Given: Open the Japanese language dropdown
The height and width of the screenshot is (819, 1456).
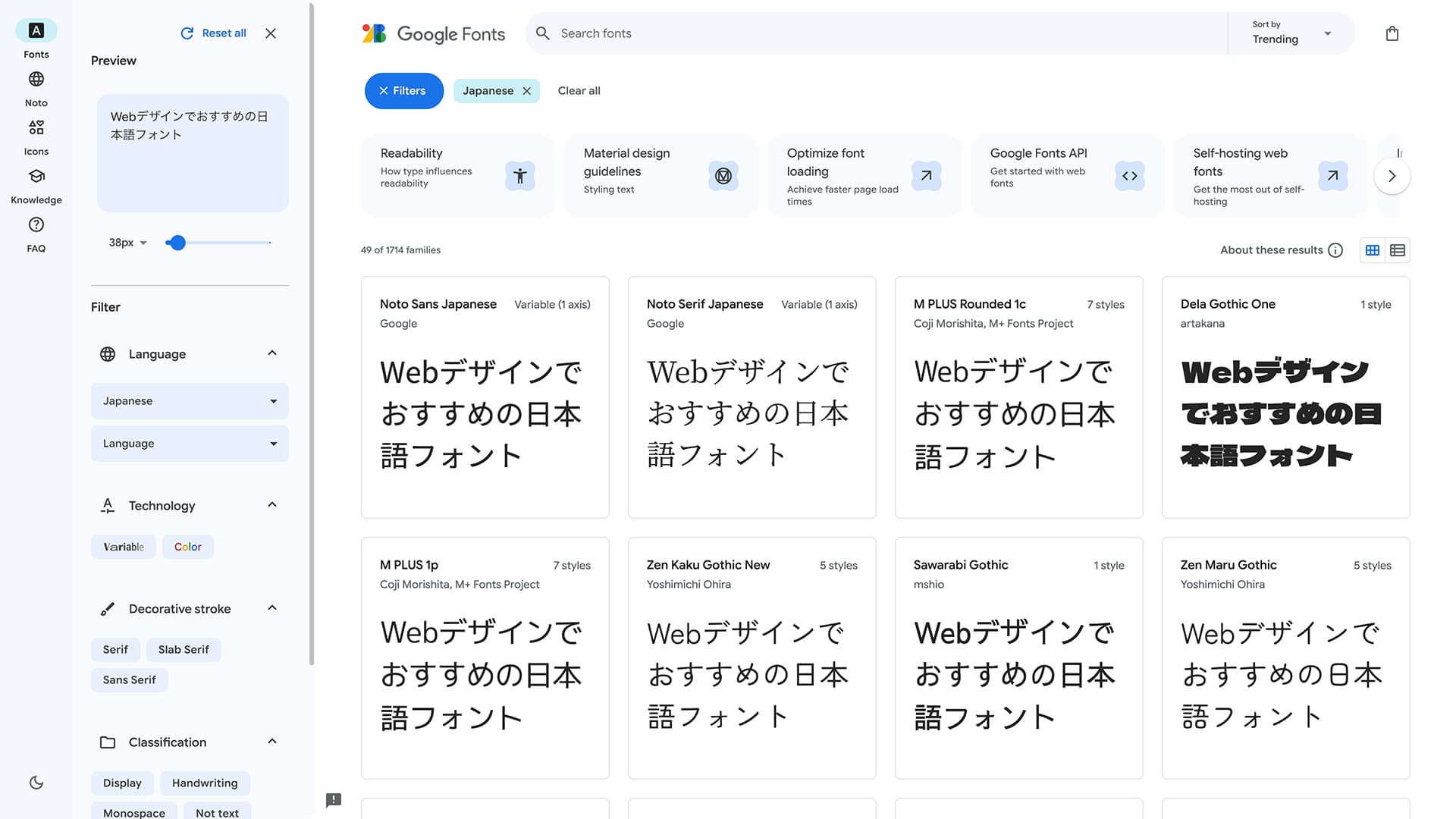Looking at the screenshot, I should point(190,401).
